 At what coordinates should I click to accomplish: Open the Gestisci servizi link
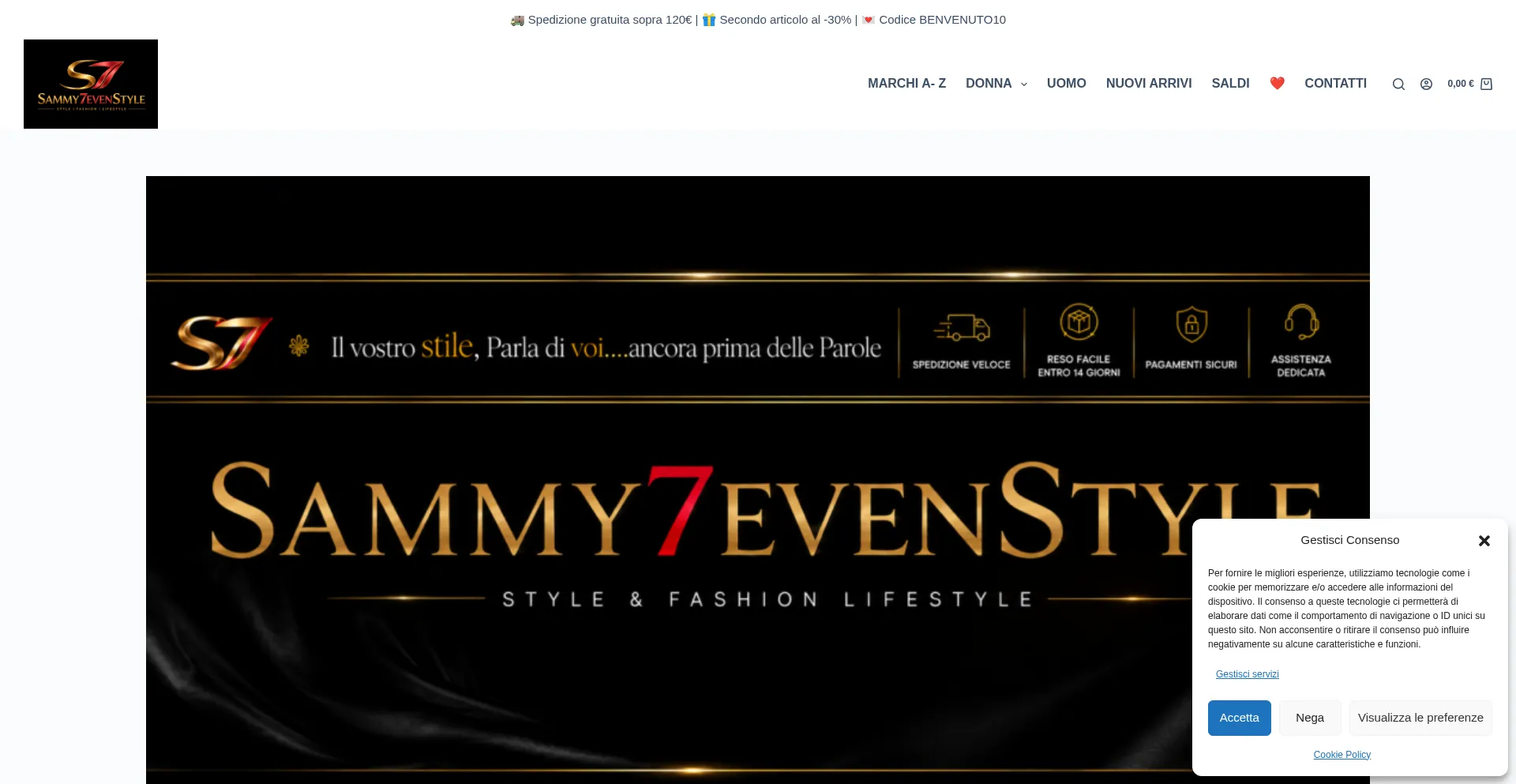coord(1247,674)
